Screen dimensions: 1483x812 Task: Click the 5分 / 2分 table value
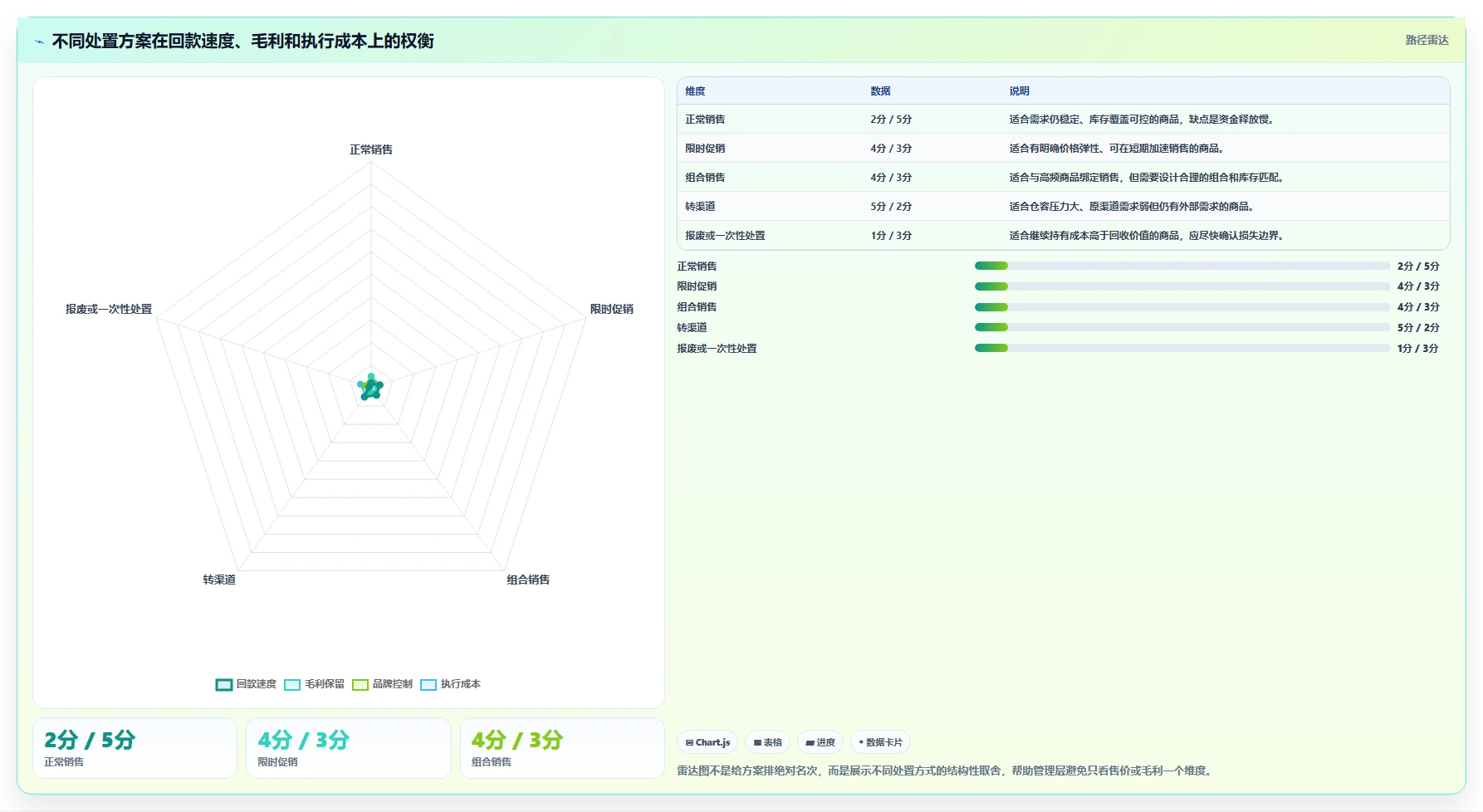pyautogui.click(x=891, y=207)
